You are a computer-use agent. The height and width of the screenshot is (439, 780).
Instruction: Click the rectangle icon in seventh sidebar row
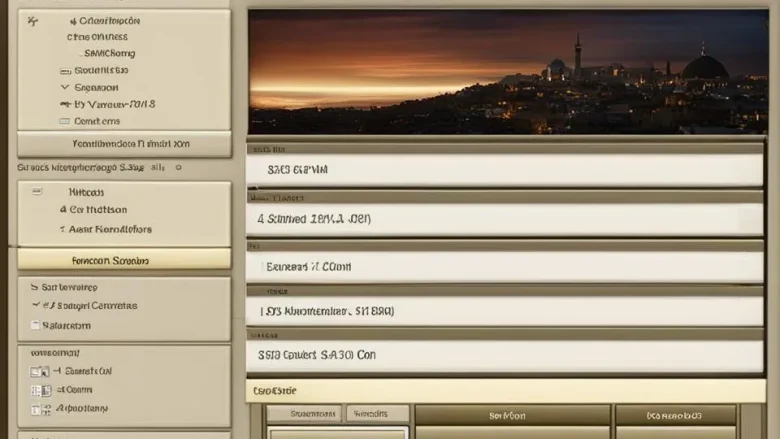point(66,121)
